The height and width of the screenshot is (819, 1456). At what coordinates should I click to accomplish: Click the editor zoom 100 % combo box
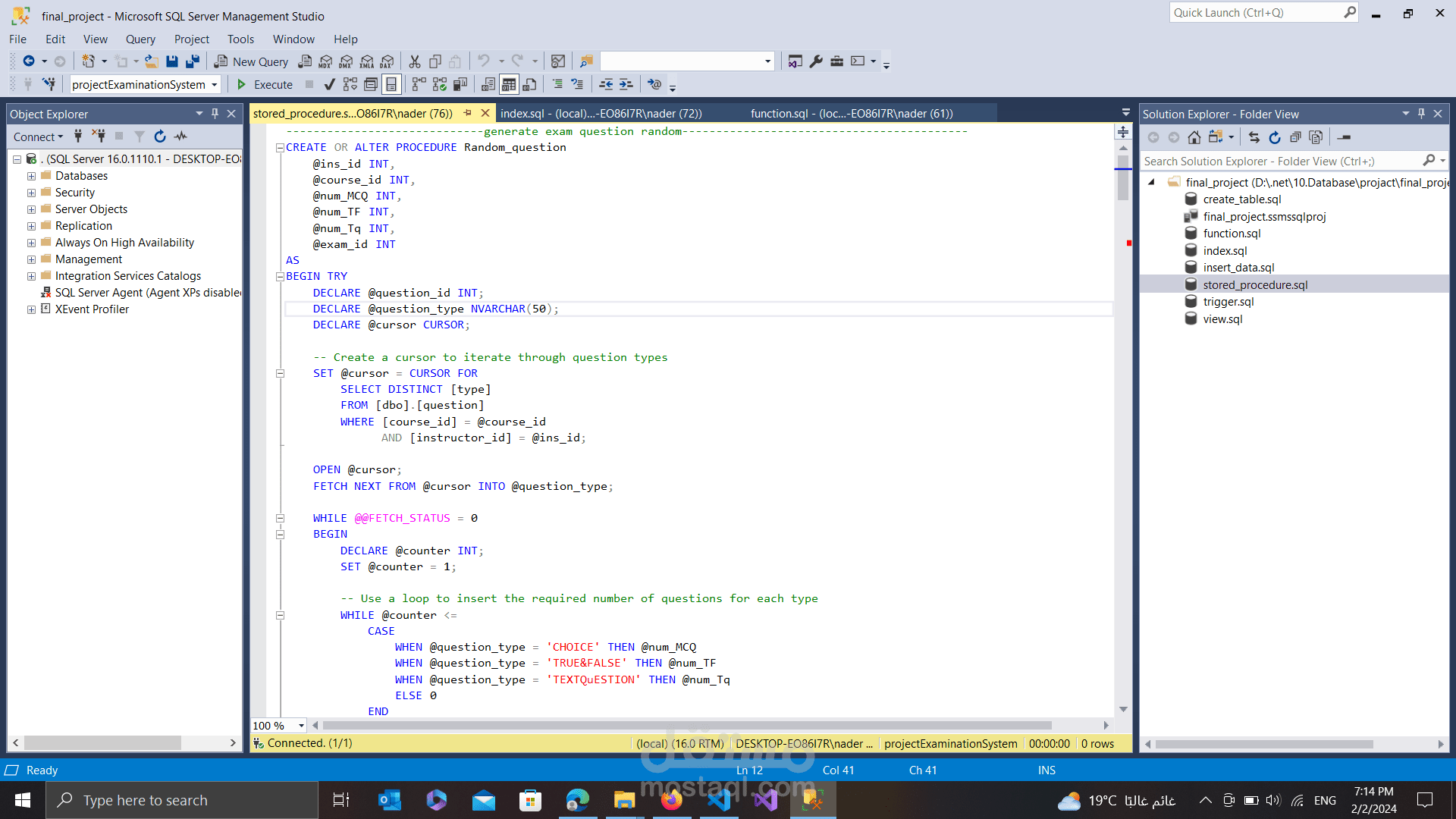(x=278, y=726)
